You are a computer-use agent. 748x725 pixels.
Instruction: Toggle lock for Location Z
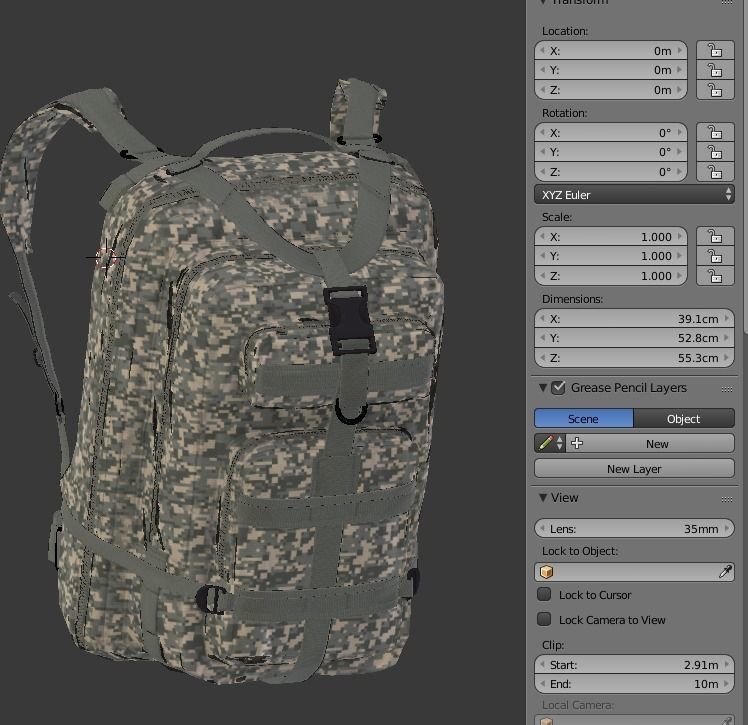715,90
